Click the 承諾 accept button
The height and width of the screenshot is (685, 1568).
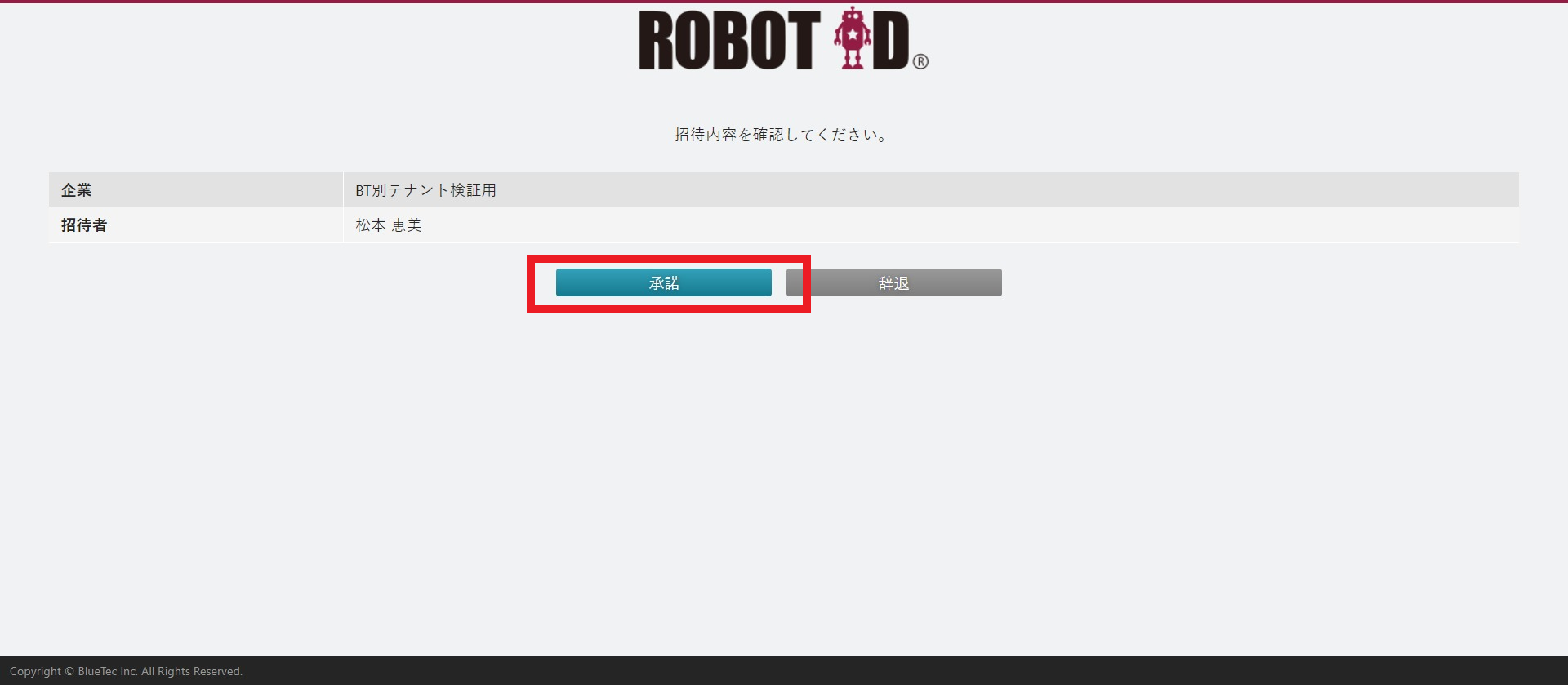tap(663, 282)
